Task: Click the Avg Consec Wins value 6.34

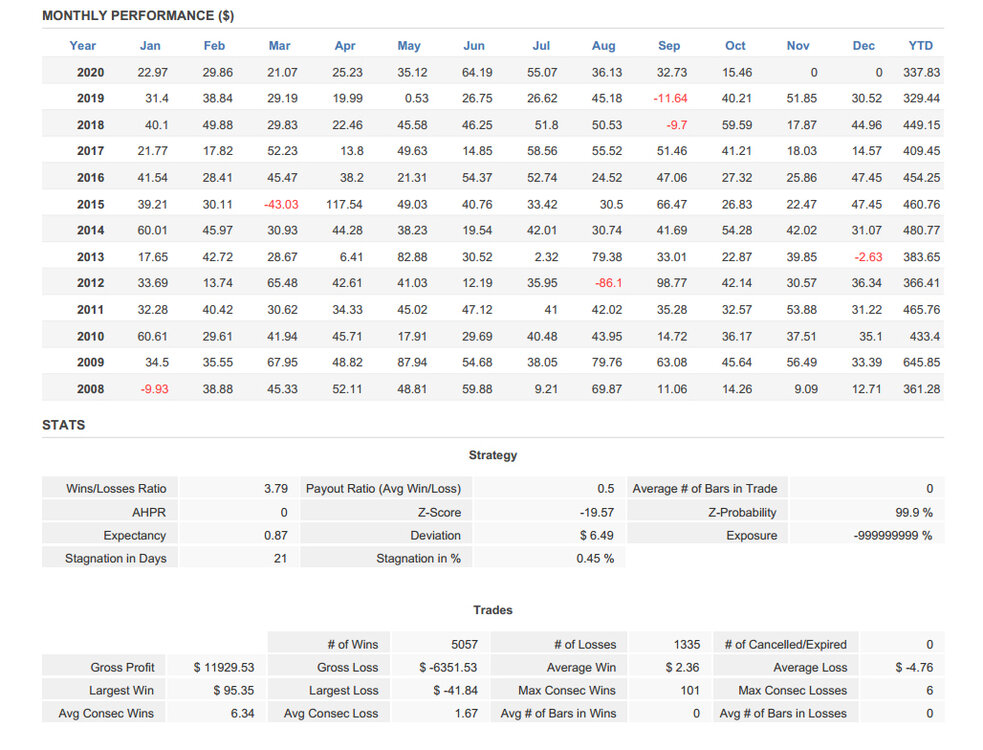Action: coord(242,714)
